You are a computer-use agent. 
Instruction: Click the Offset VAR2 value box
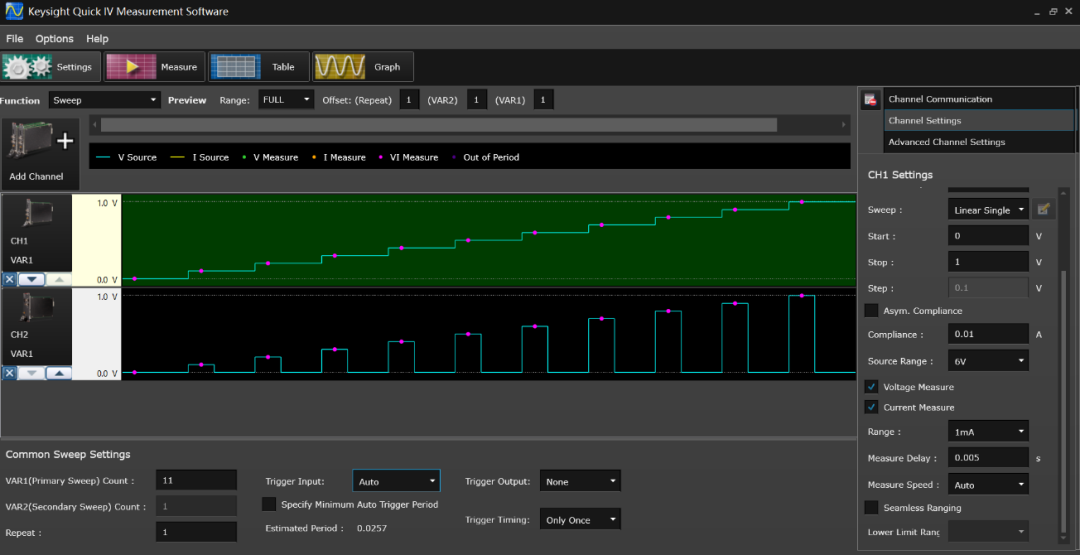click(476, 100)
